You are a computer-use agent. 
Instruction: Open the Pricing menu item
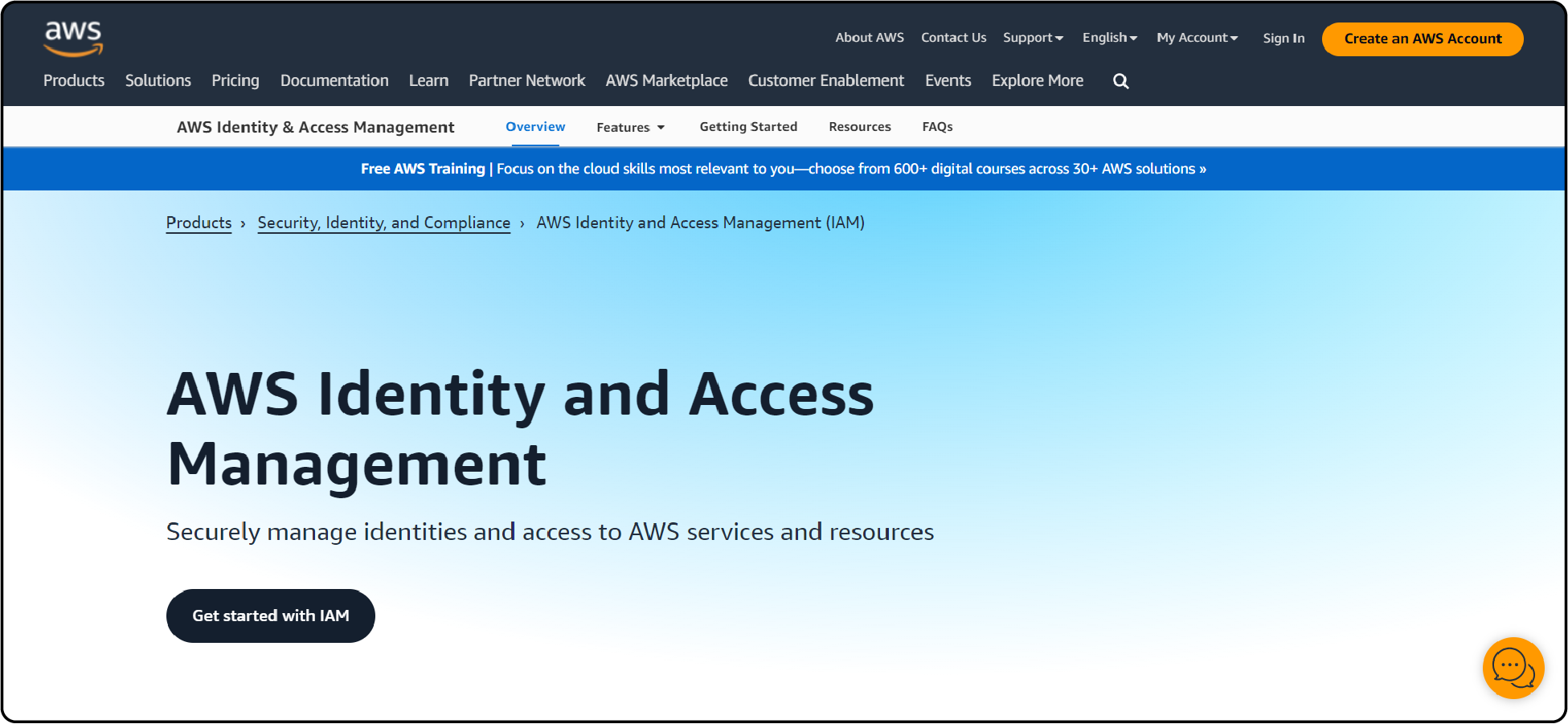tap(235, 80)
